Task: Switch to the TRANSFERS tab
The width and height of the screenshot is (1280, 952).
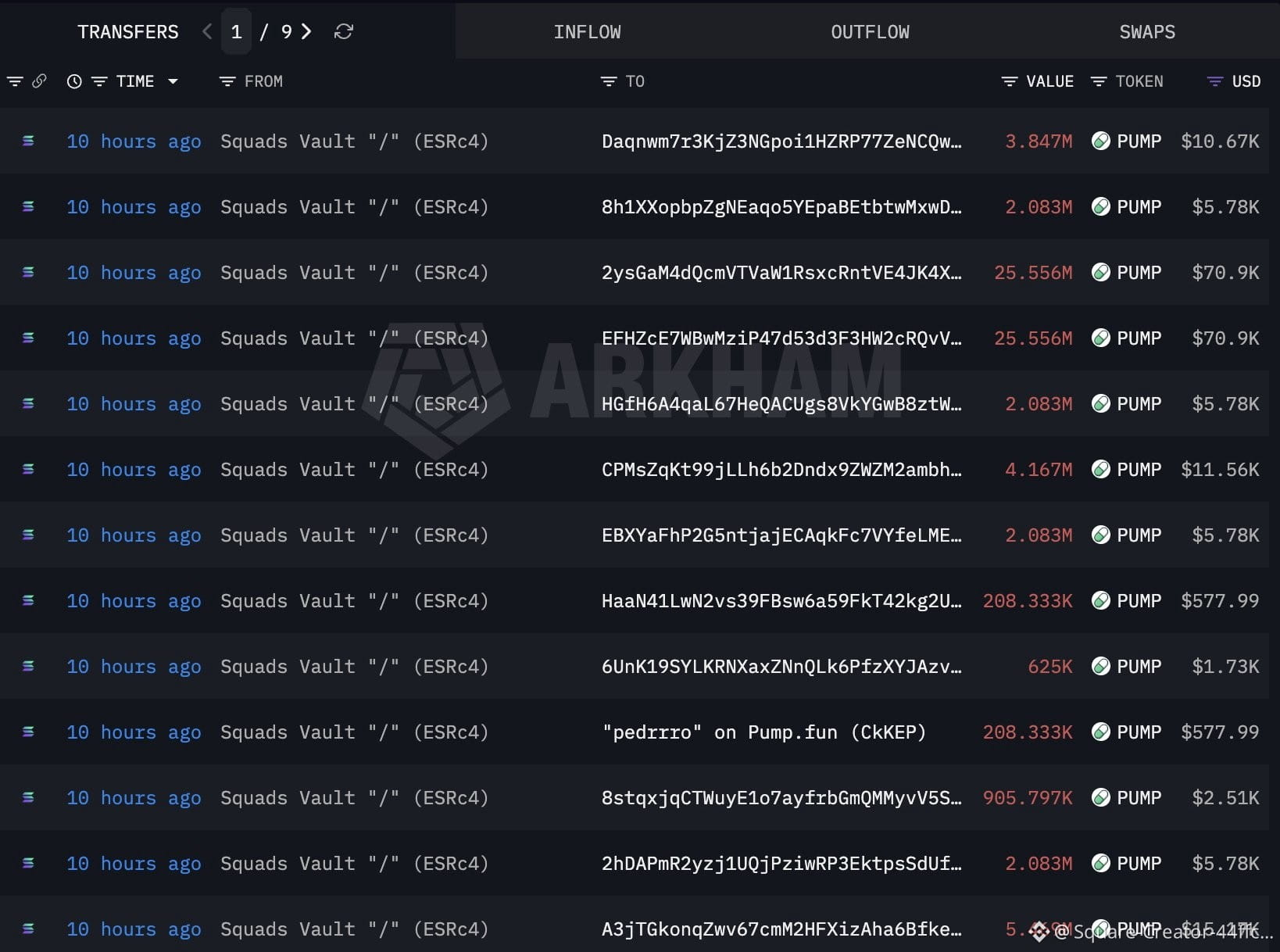Action: click(128, 32)
